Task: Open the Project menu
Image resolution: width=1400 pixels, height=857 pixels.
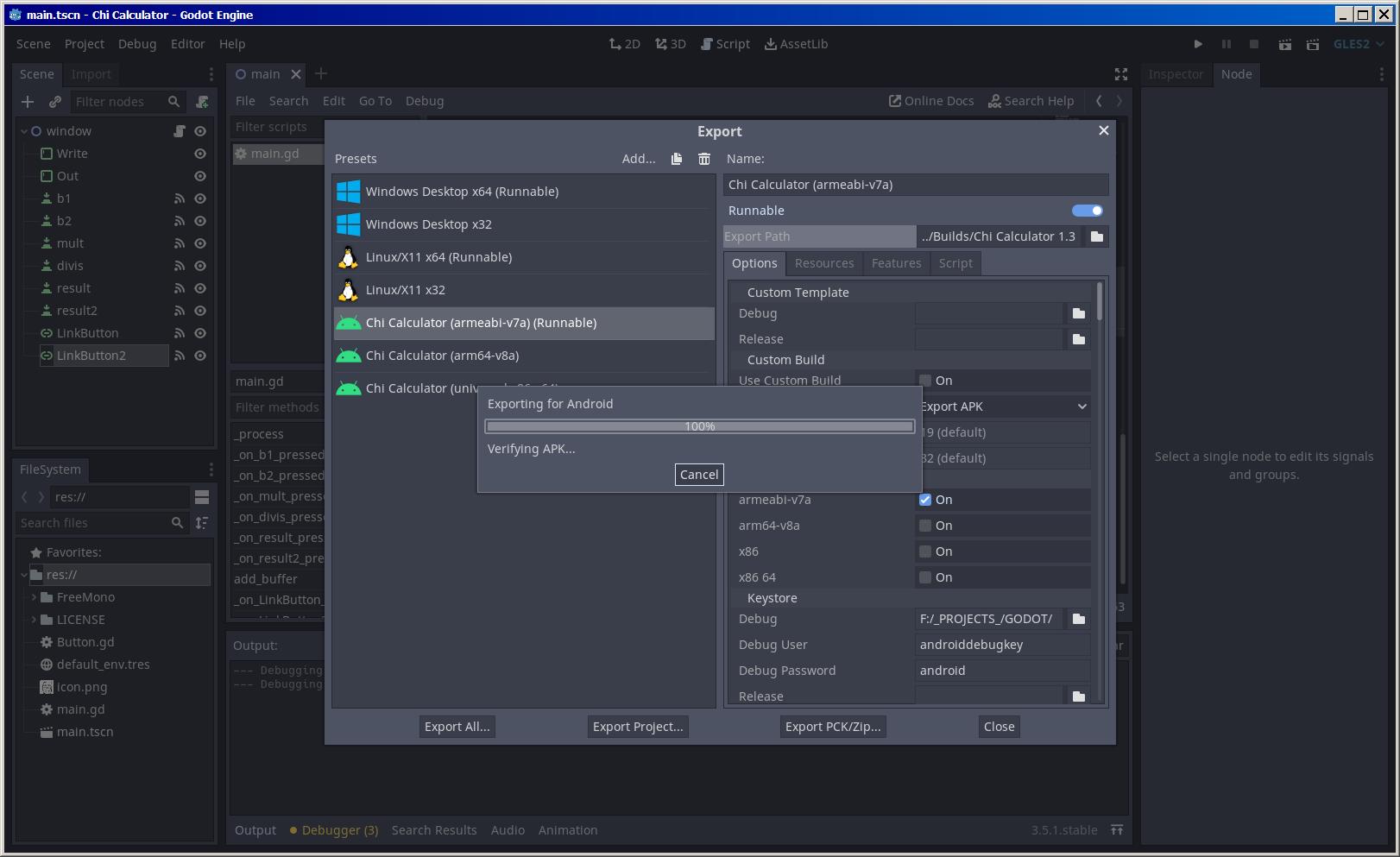Action: (x=84, y=44)
